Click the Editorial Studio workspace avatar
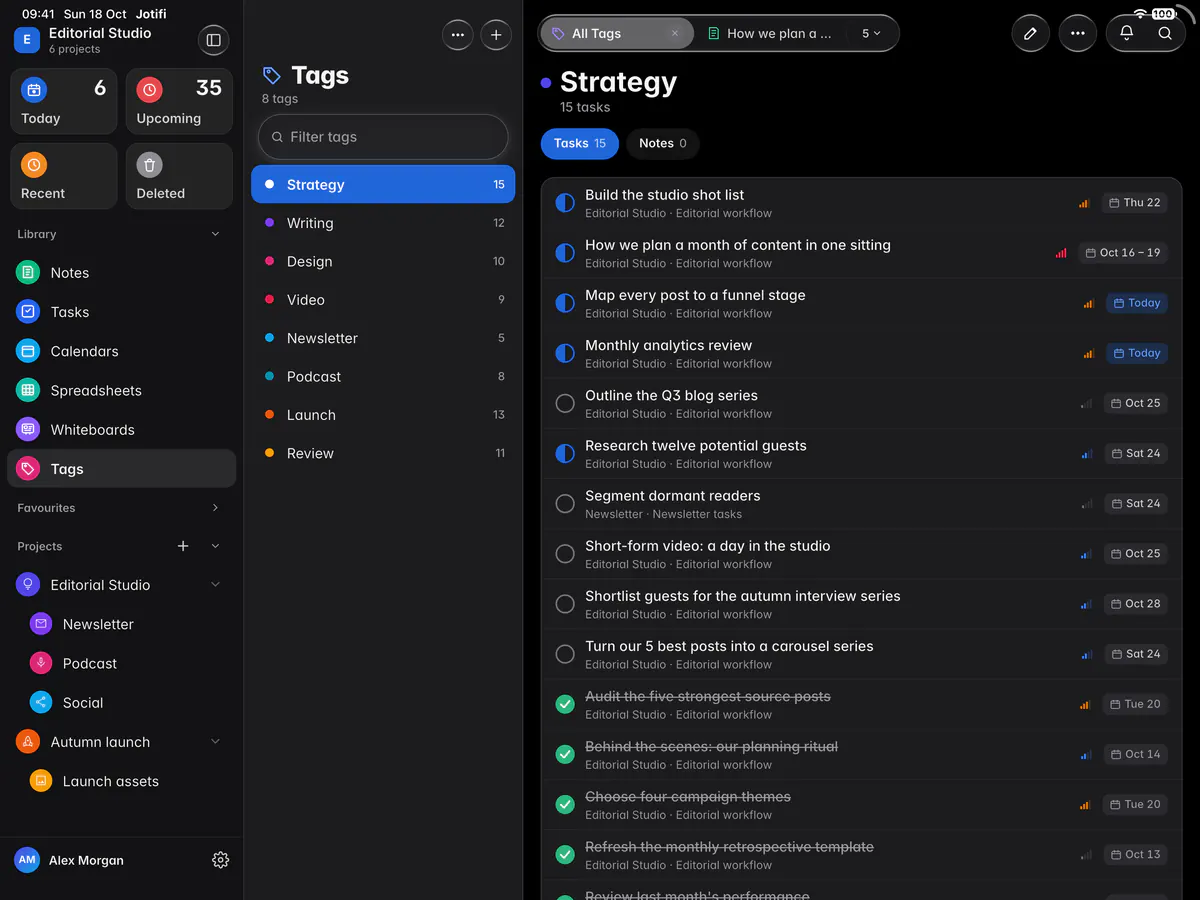The height and width of the screenshot is (900, 1200). 27,40
